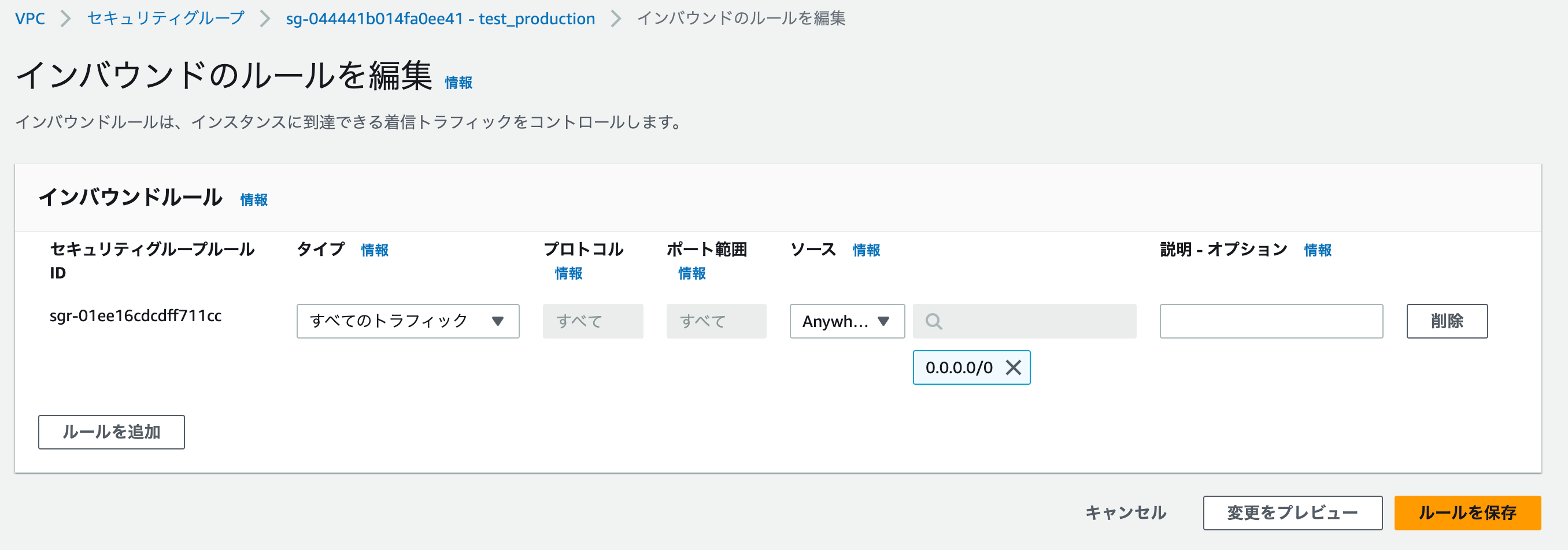Click 情報 link beside インバウンドルール heading
This screenshot has width=1568, height=550.
click(254, 199)
